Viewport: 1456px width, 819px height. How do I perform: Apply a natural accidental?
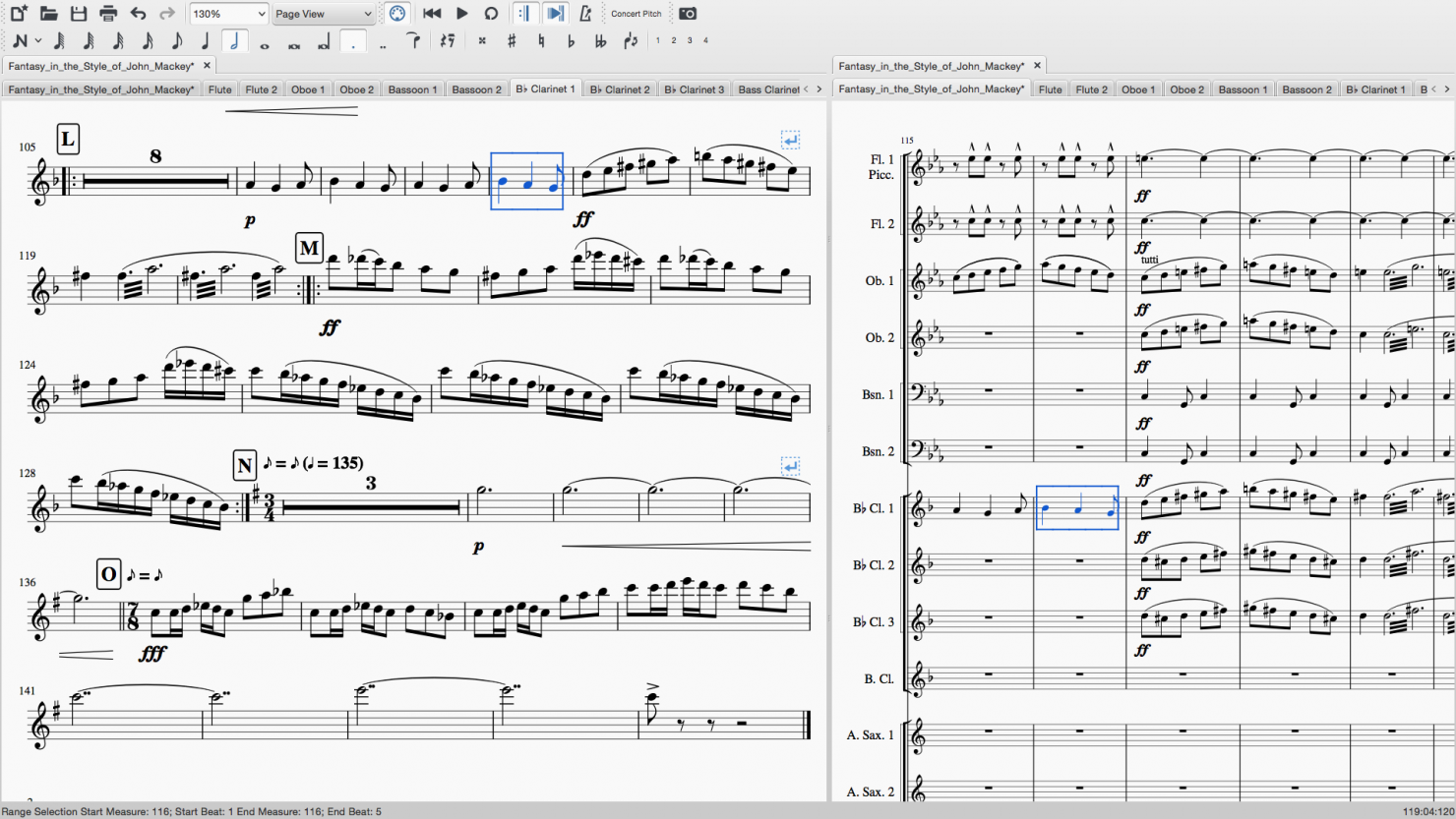point(542,40)
